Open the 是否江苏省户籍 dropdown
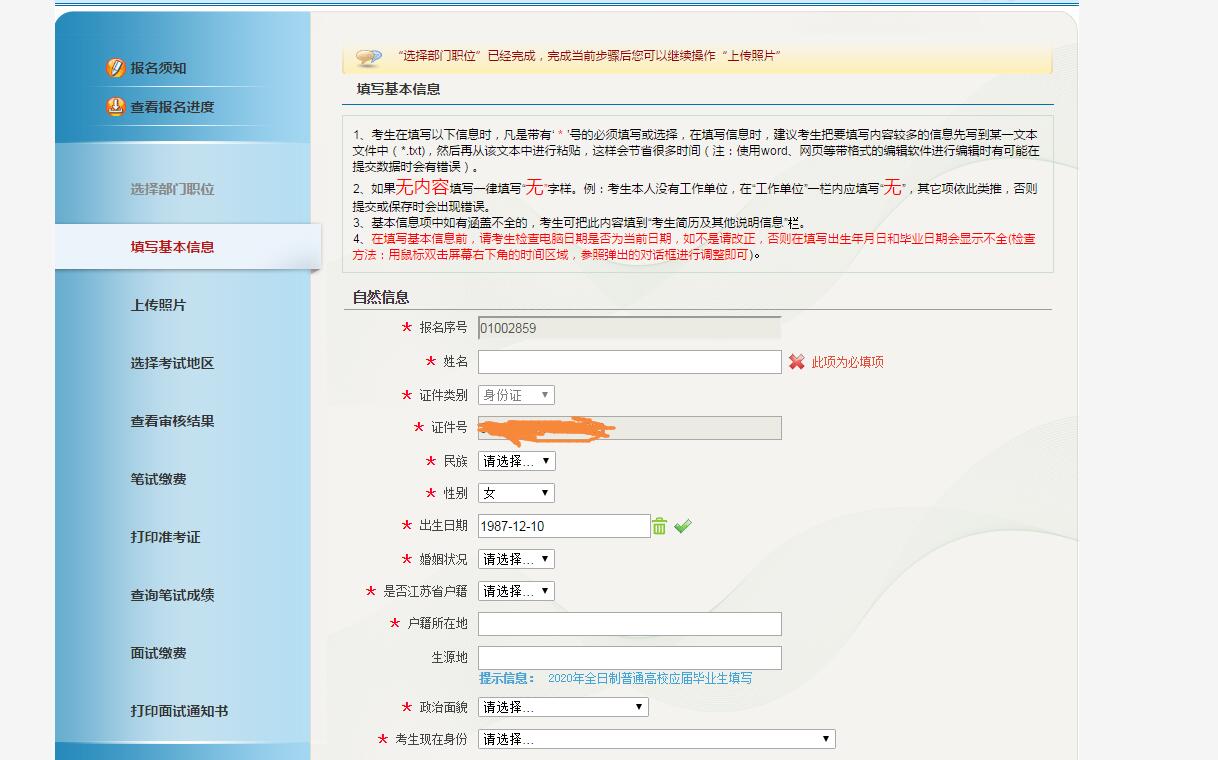The image size is (1218, 760). coord(516,591)
